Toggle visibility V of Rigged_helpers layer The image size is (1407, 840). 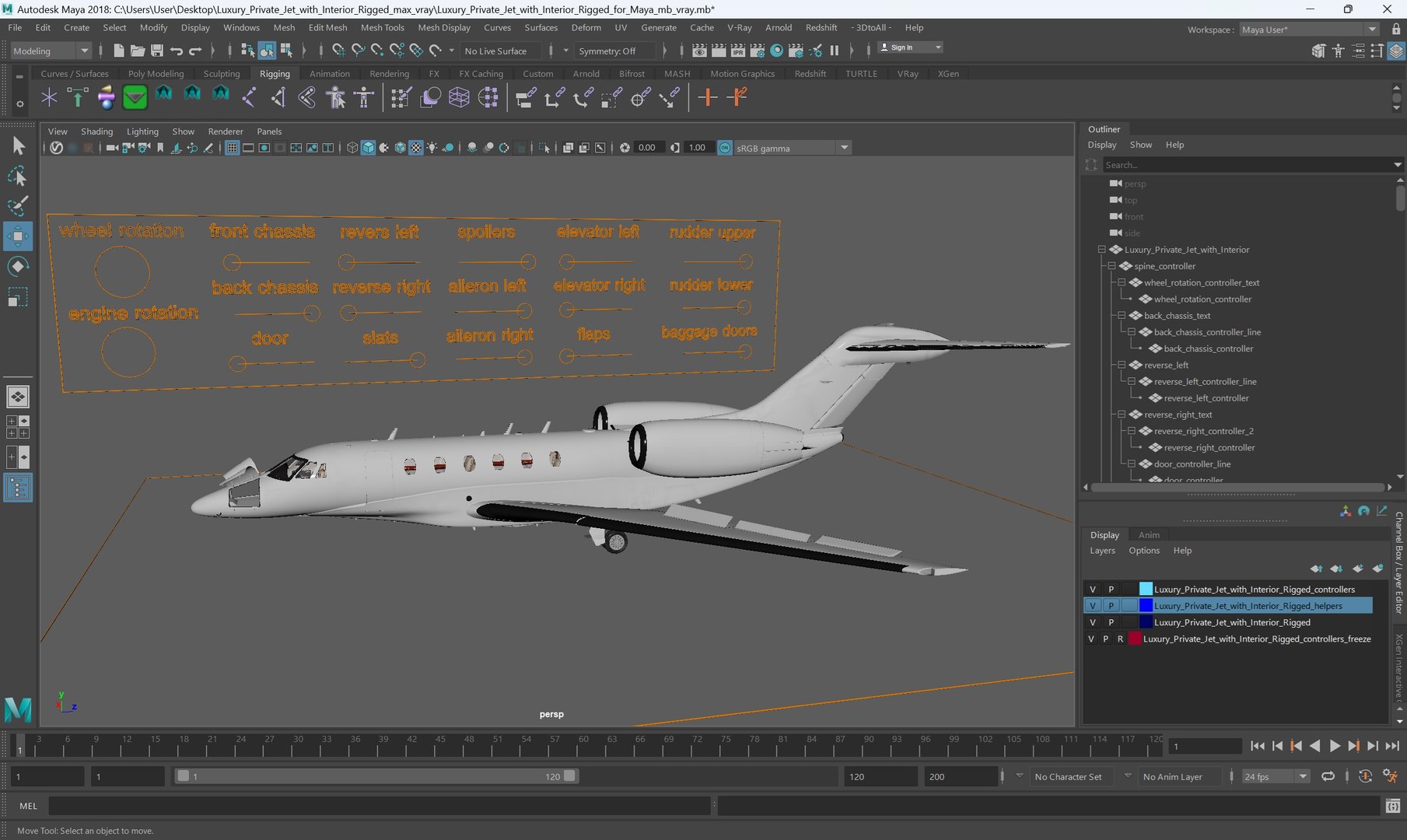pyautogui.click(x=1092, y=606)
